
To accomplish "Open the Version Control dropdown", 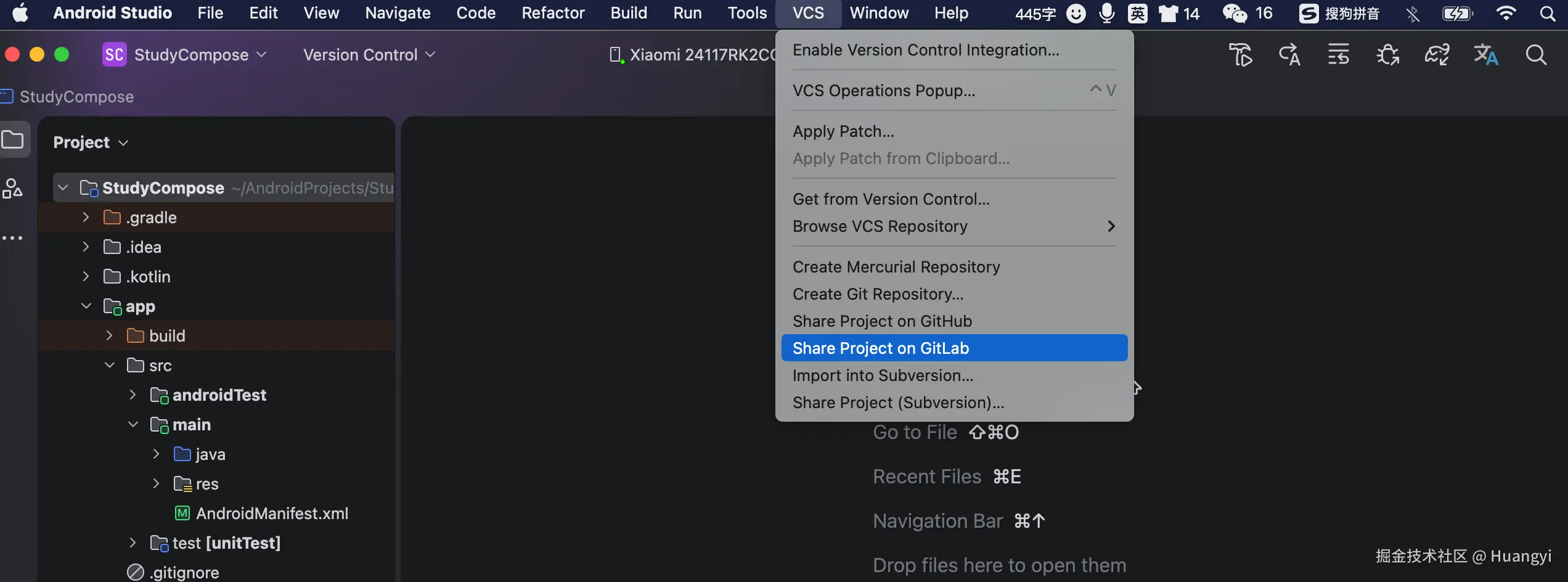I will 369,55.
